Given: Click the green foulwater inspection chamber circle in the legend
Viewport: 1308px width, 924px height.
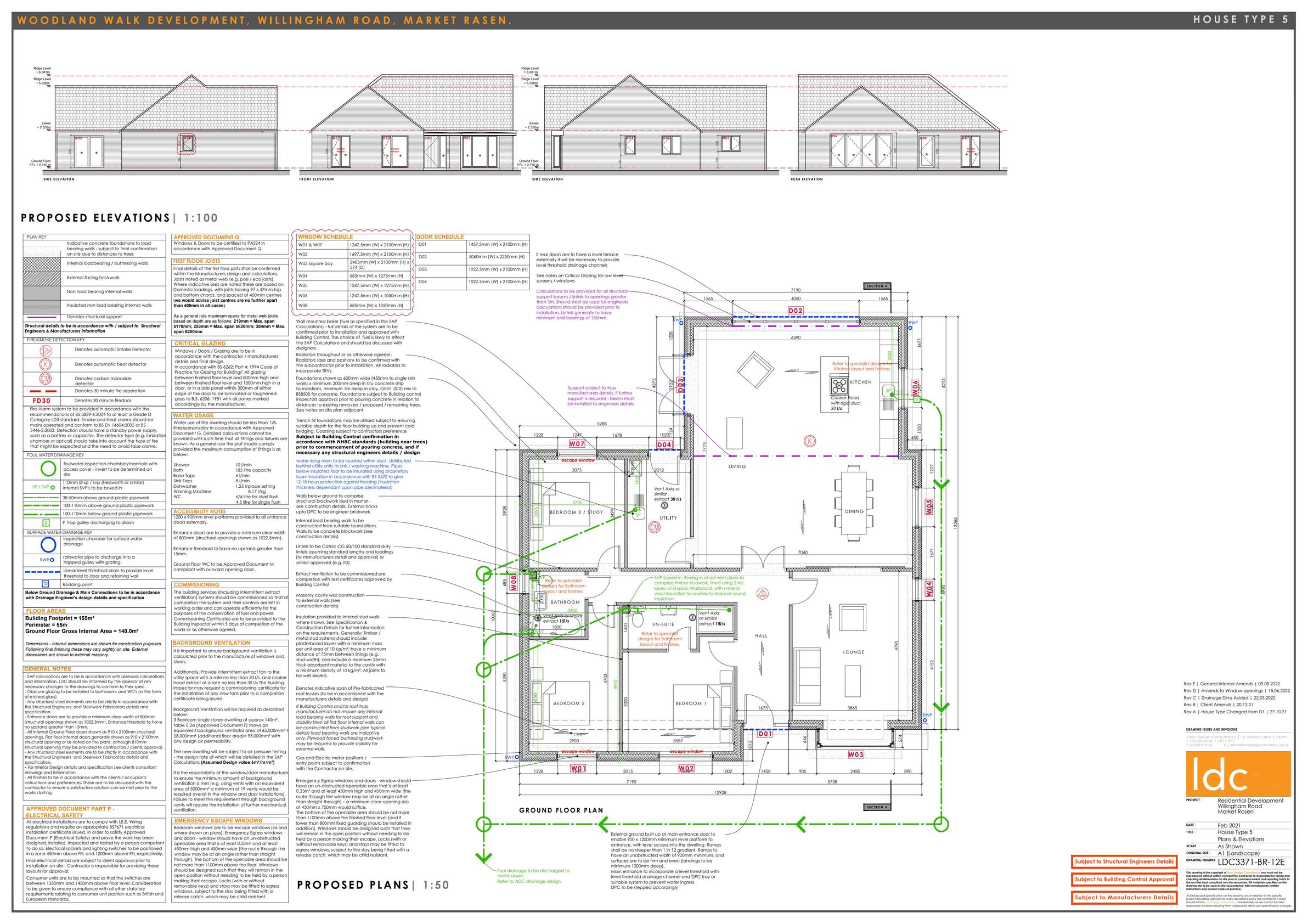Looking at the screenshot, I should coord(48,469).
